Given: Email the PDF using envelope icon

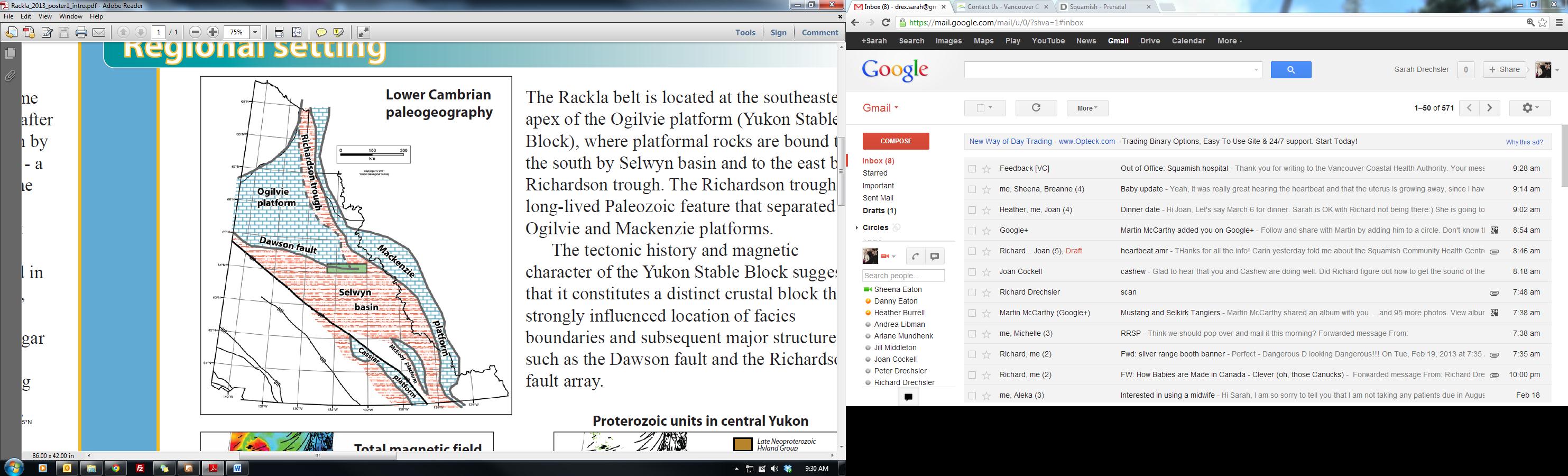Looking at the screenshot, I should 99,32.
